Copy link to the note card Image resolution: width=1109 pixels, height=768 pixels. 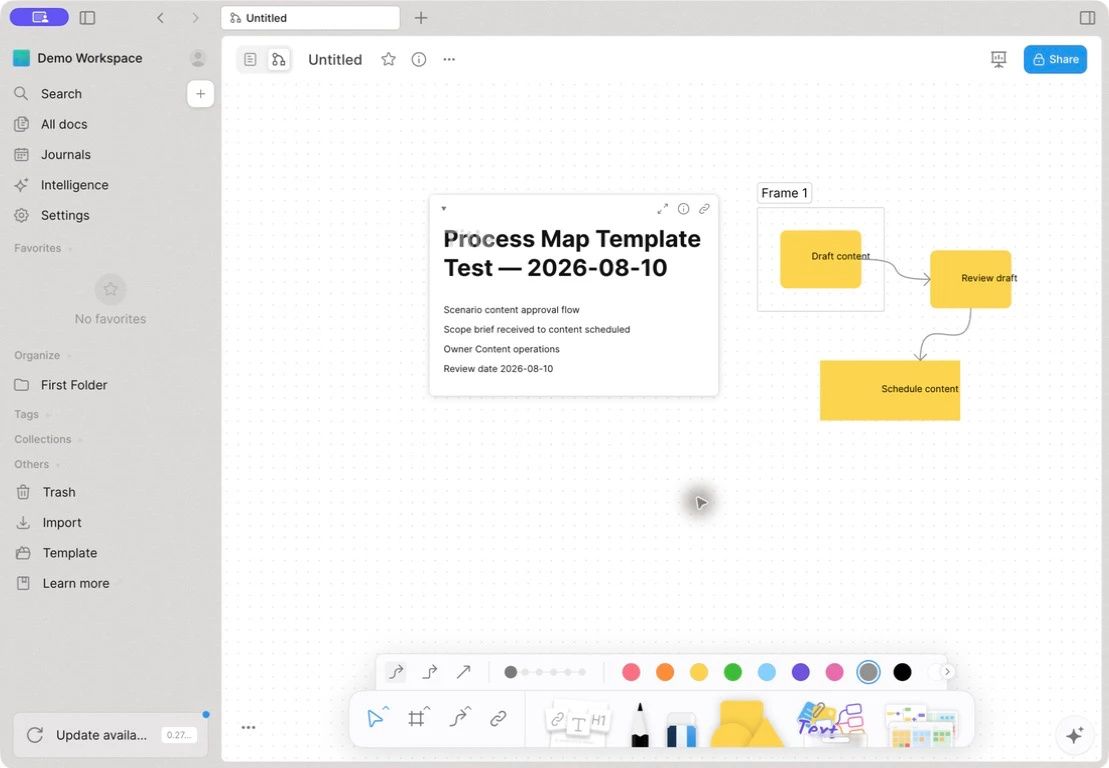tap(704, 209)
